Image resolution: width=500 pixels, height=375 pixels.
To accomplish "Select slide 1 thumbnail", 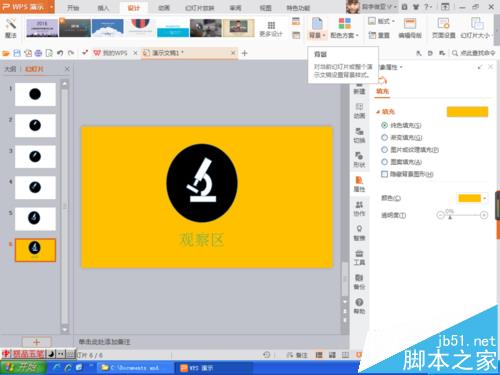I will pos(35,95).
